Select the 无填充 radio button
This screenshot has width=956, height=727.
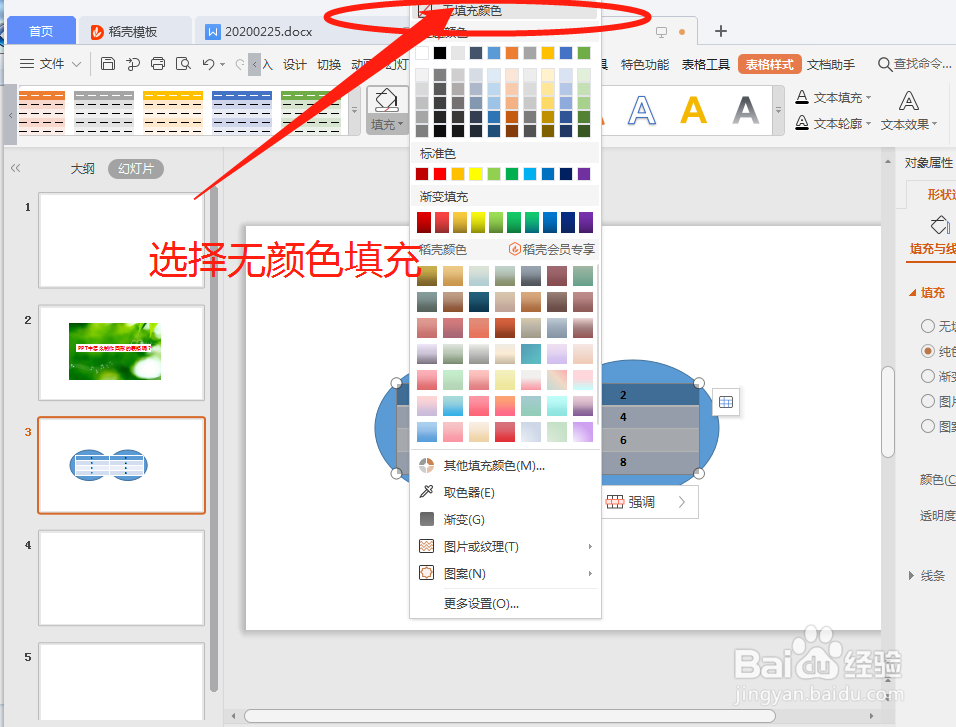pos(927,326)
